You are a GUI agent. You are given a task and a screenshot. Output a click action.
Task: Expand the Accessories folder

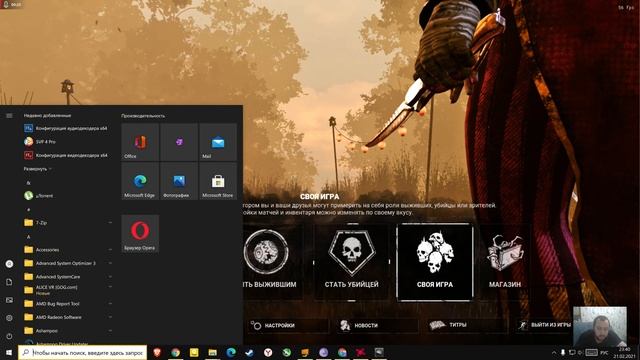tap(67, 249)
